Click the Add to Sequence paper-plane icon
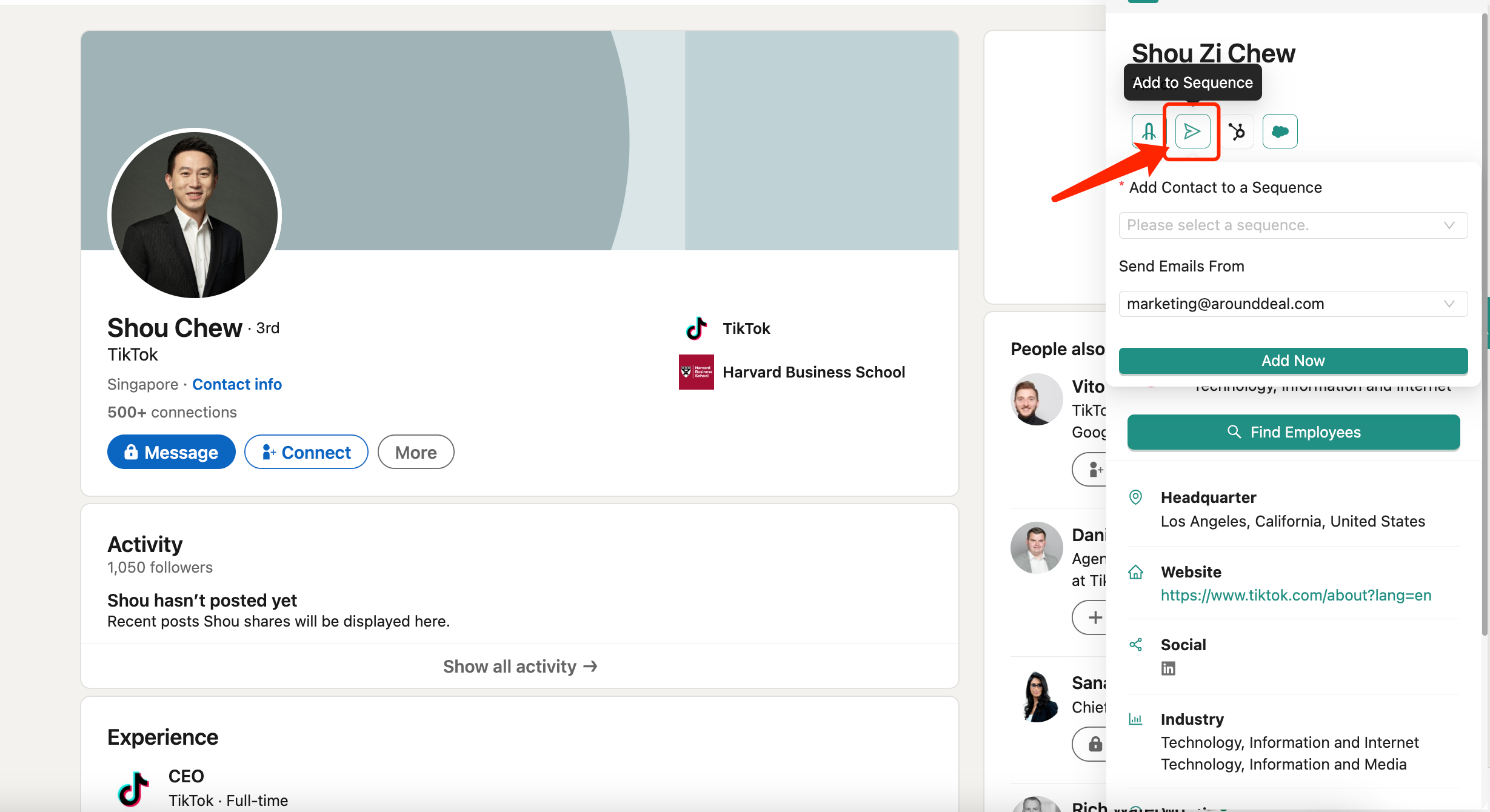1490x812 pixels. [x=1192, y=131]
